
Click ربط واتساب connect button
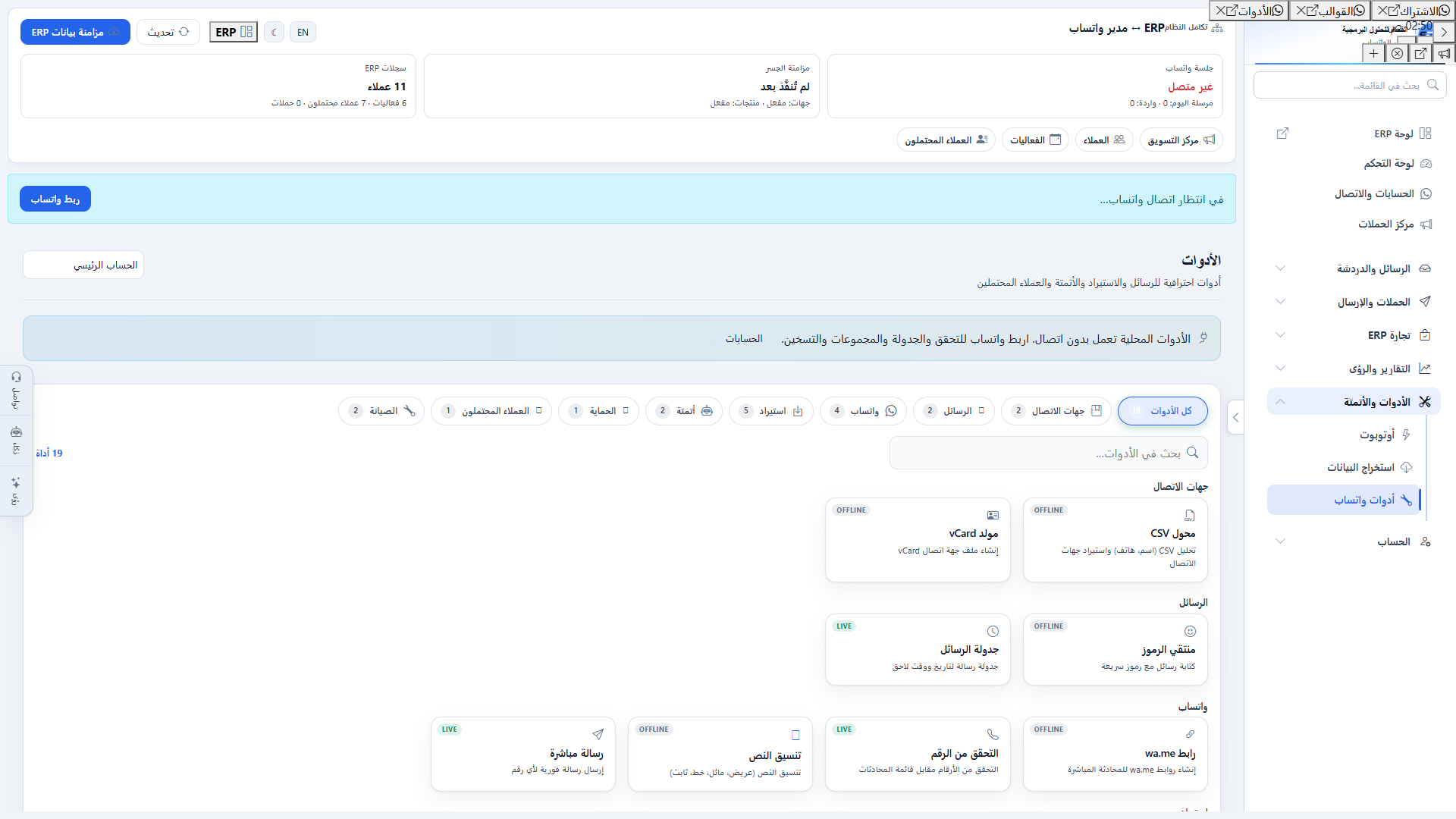[55, 199]
